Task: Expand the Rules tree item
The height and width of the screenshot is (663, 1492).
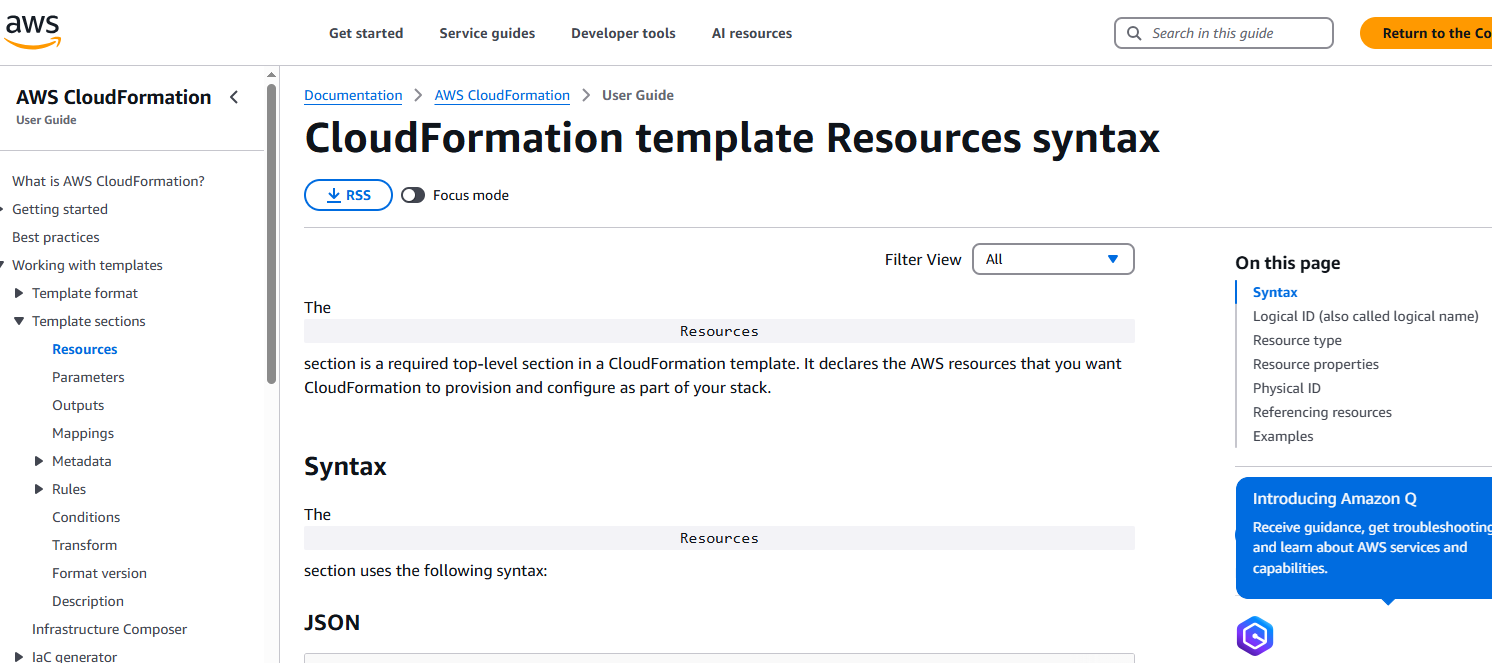Action: tap(39, 489)
